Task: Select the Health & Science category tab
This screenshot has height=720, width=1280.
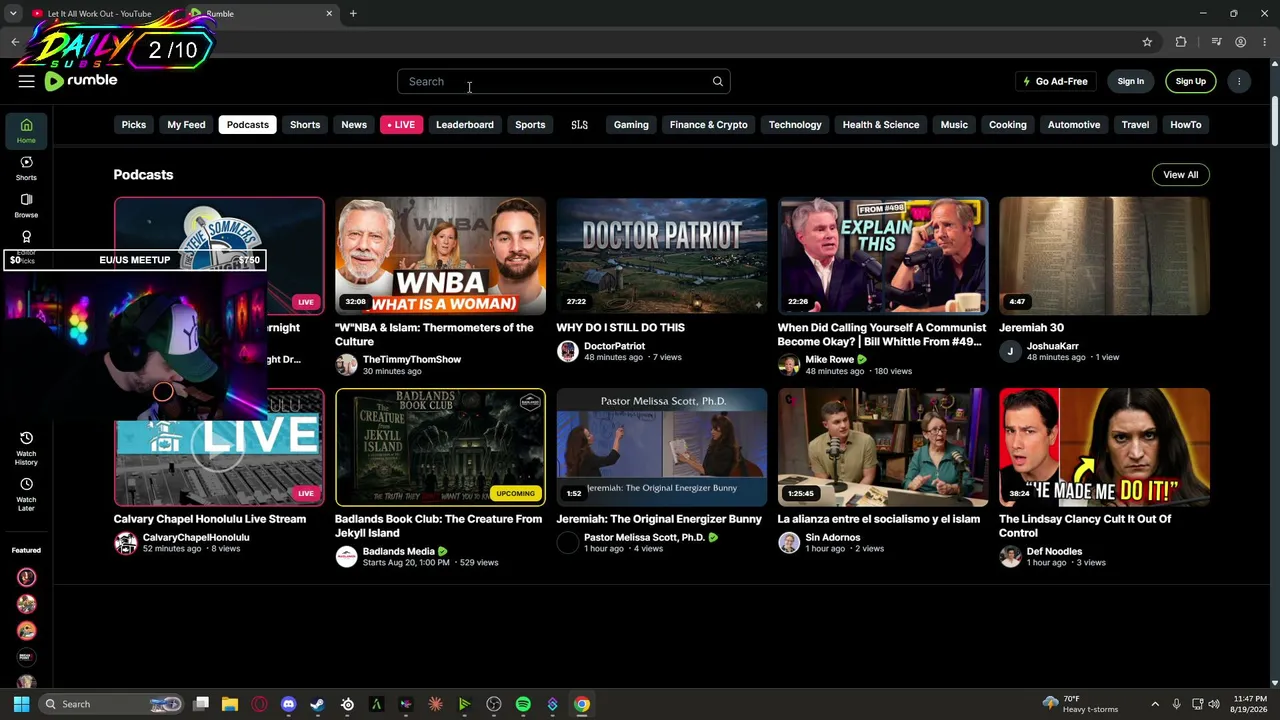Action: pyautogui.click(x=881, y=125)
